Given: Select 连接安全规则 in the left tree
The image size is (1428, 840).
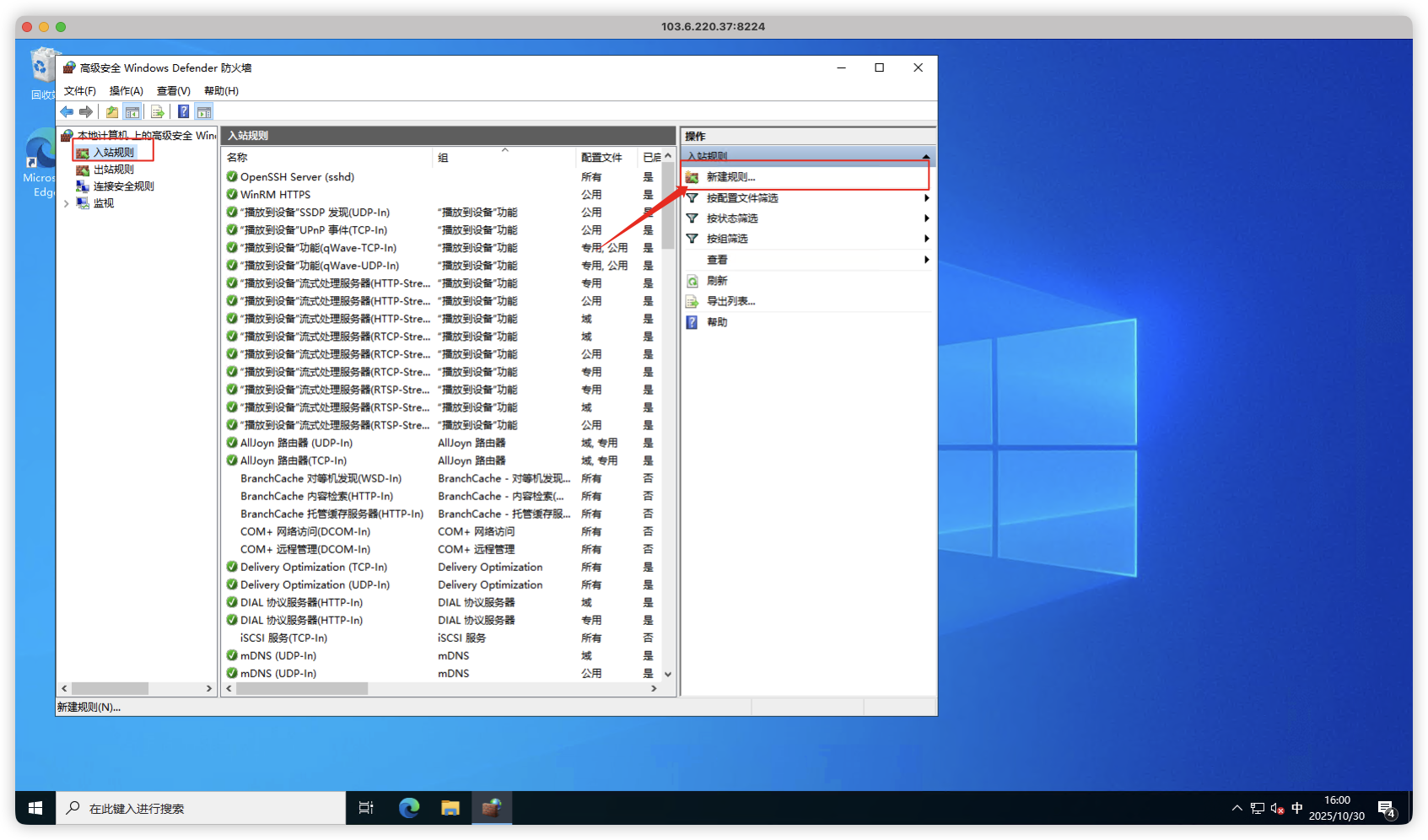Looking at the screenshot, I should [123, 186].
